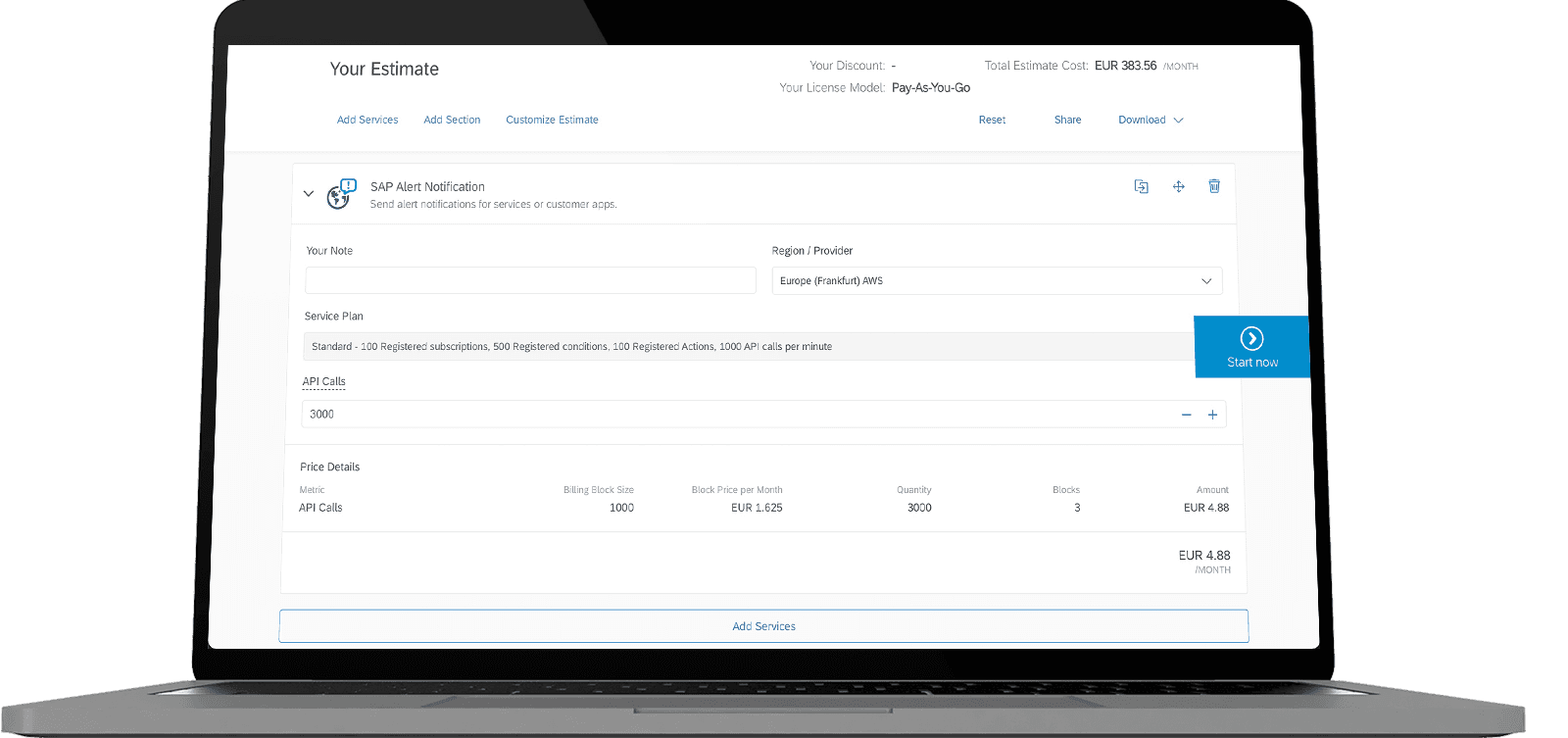Open Customize Estimate
The height and width of the screenshot is (738, 1568).
(552, 120)
